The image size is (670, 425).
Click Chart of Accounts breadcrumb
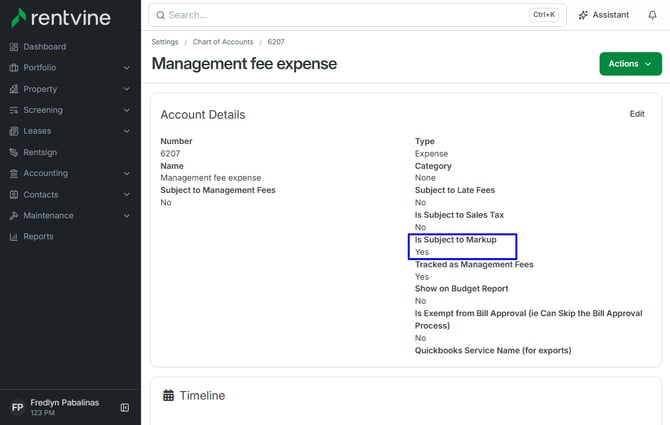click(223, 42)
